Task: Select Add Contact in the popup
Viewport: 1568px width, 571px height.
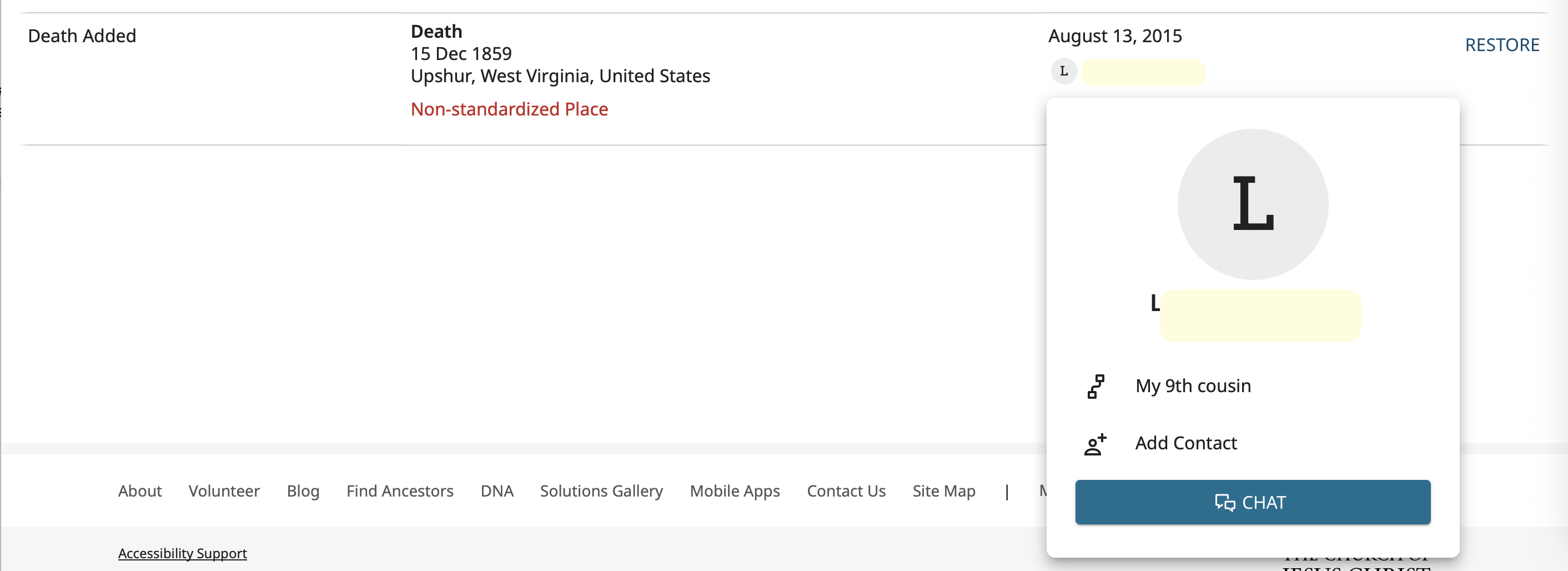Action: click(1186, 443)
